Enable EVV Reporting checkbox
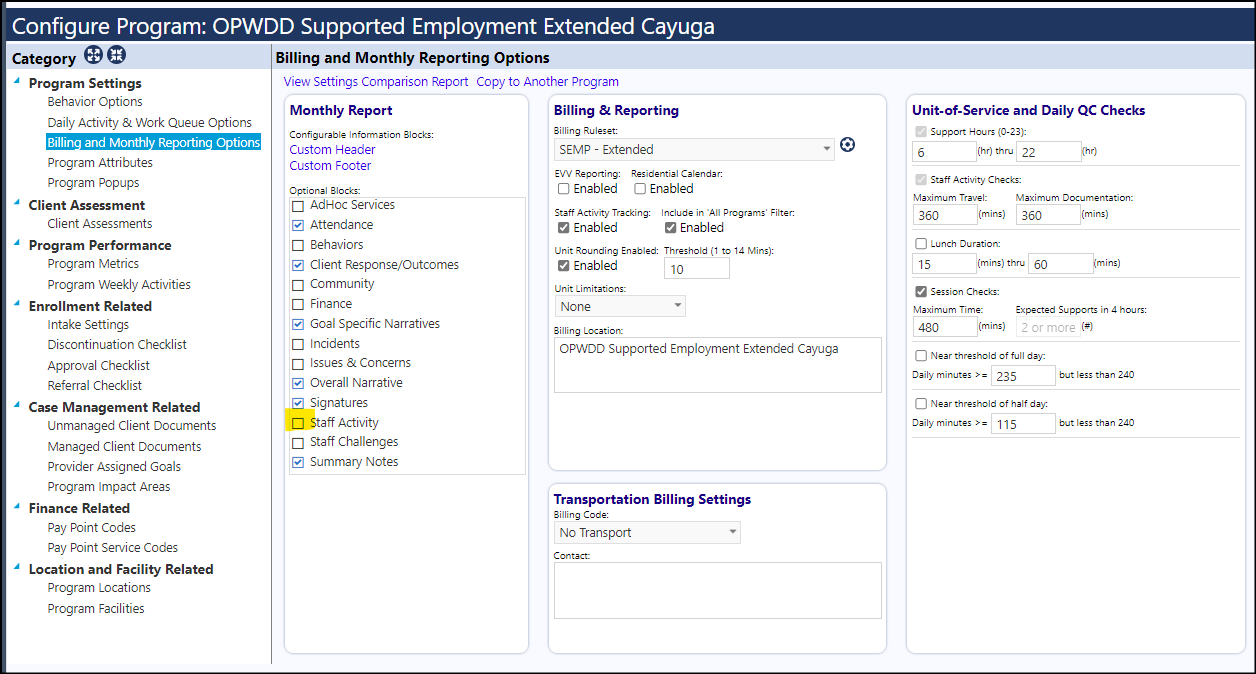The image size is (1256, 674). pos(564,189)
